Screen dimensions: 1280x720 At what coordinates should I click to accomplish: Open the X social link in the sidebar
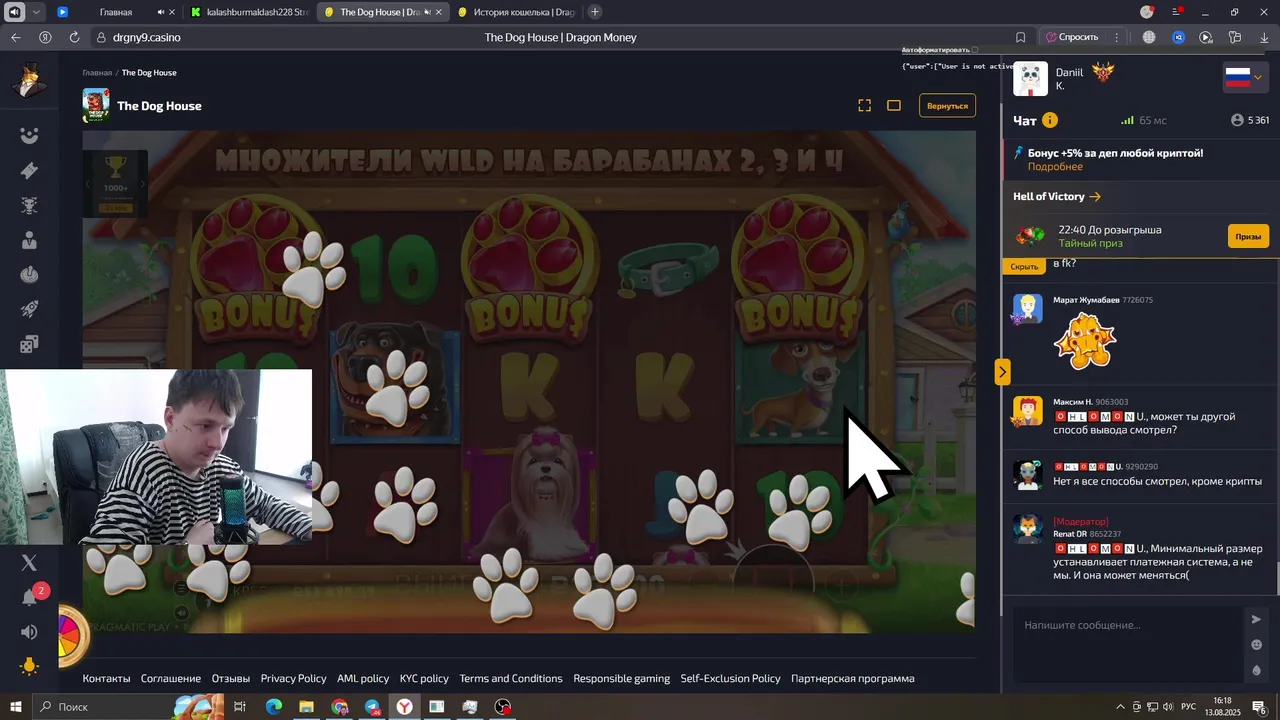pos(29,563)
